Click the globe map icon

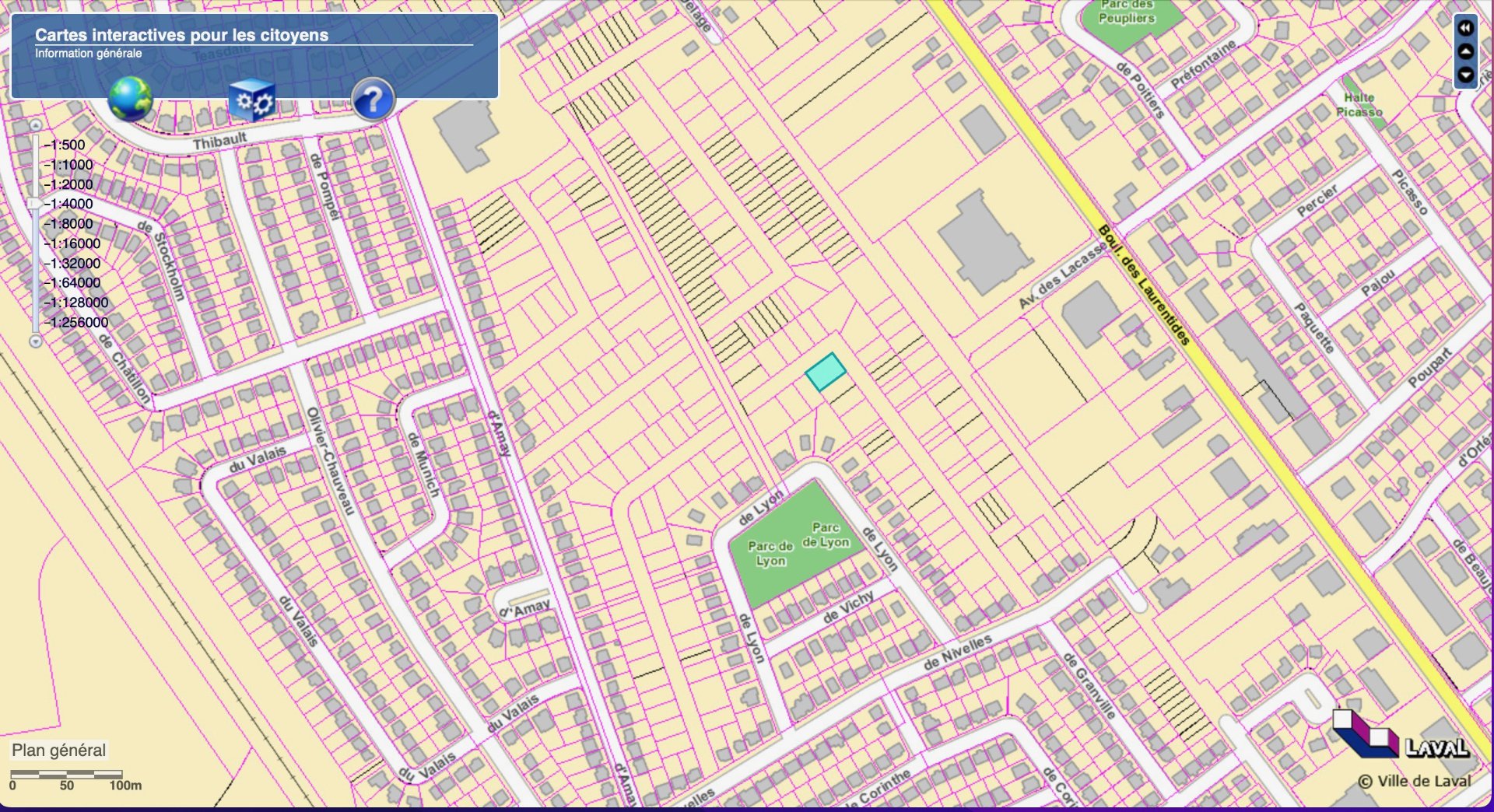130,99
